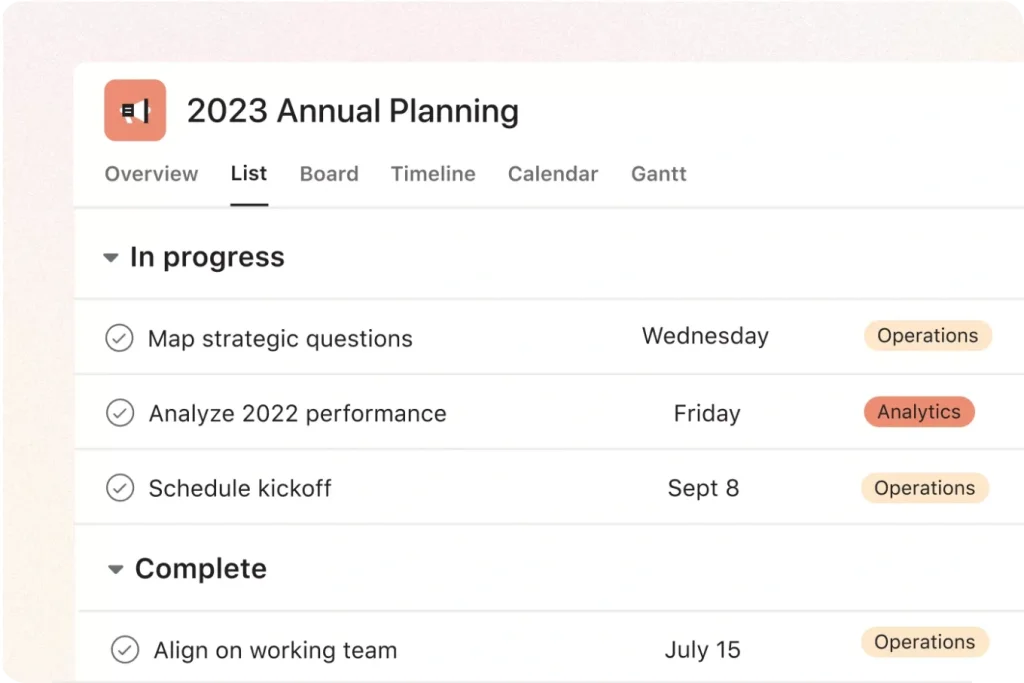Go to the Overview tab
Image resolution: width=1024 pixels, height=683 pixels.
tap(151, 173)
